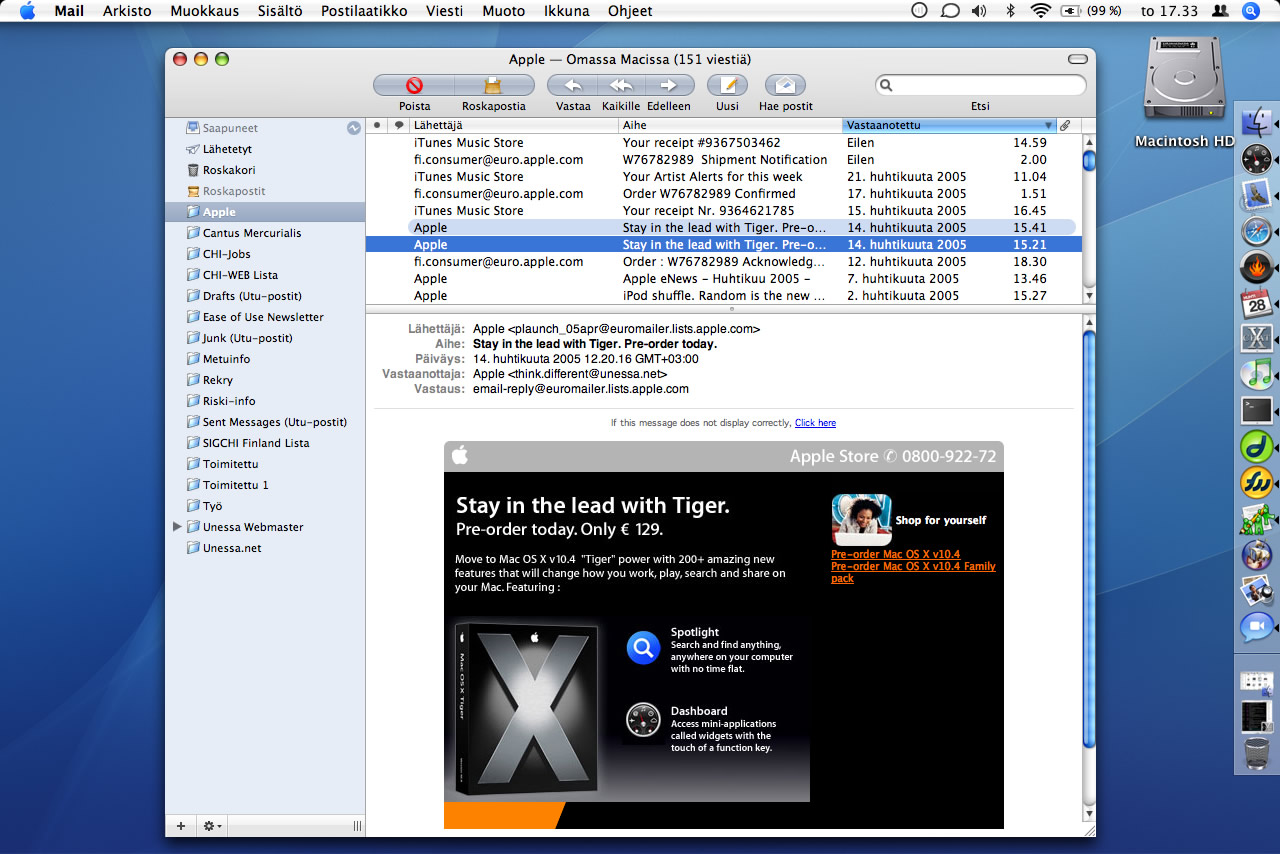Expand the Unessa Webmaster mailbox folder
This screenshot has width=1280, height=854.
click(177, 527)
